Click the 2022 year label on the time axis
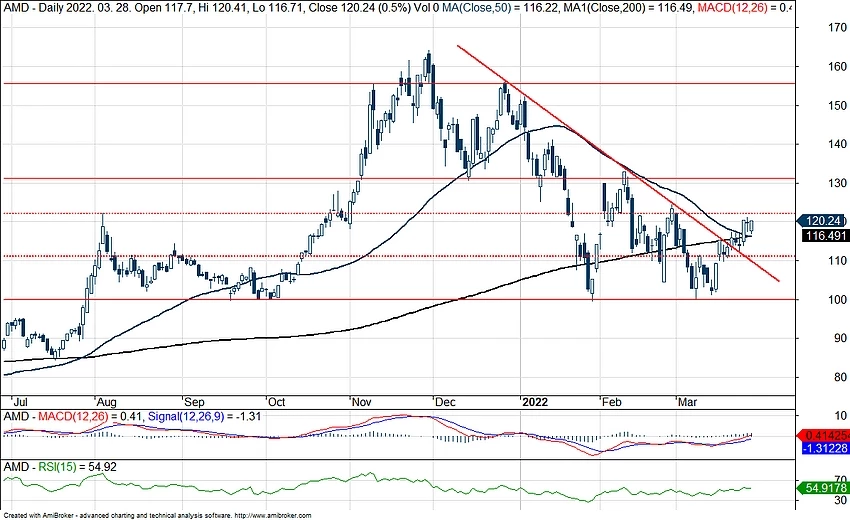Viewport: 850px width, 520px height. pos(535,402)
